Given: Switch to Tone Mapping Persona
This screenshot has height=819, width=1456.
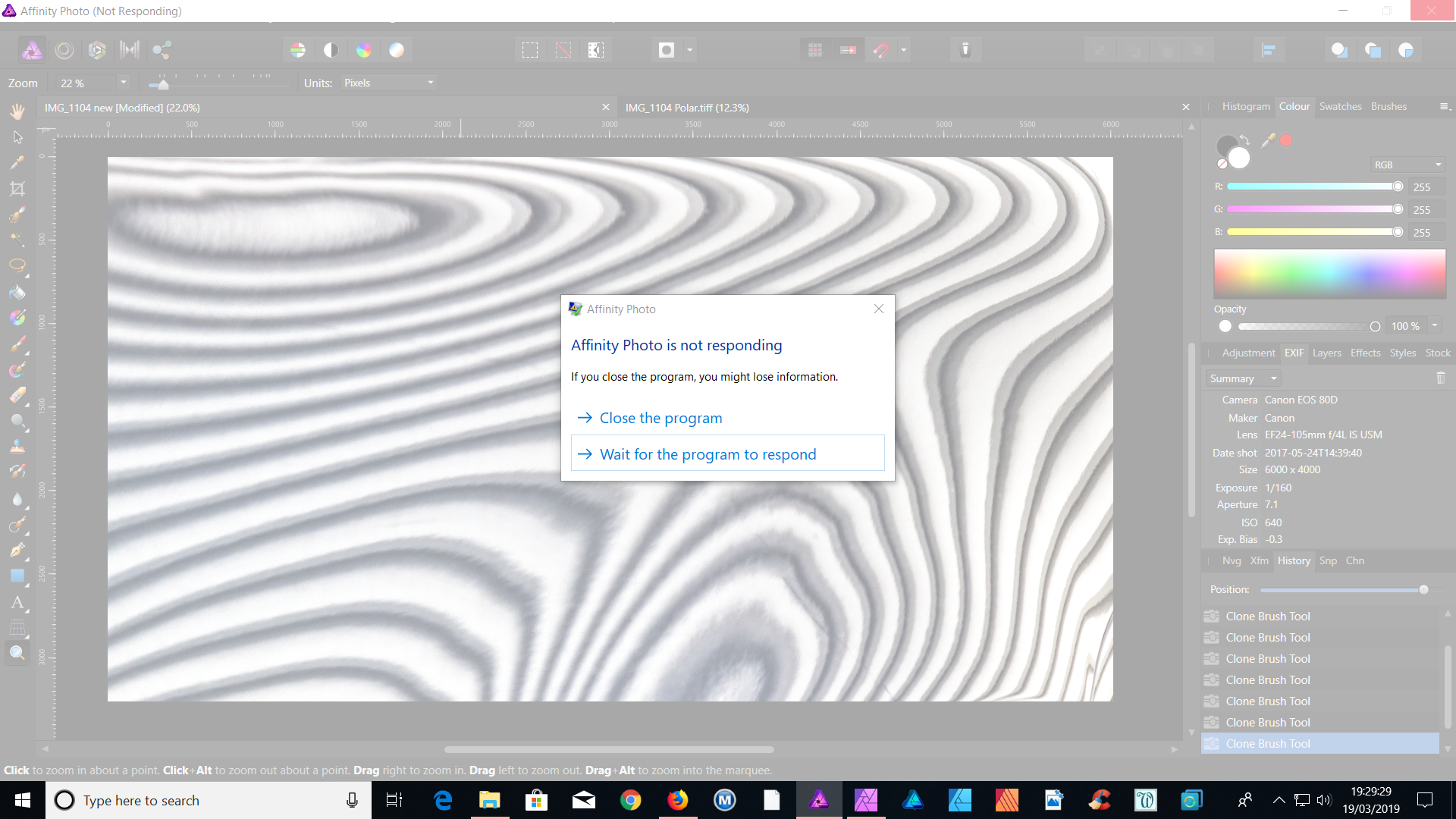Looking at the screenshot, I should 130,50.
